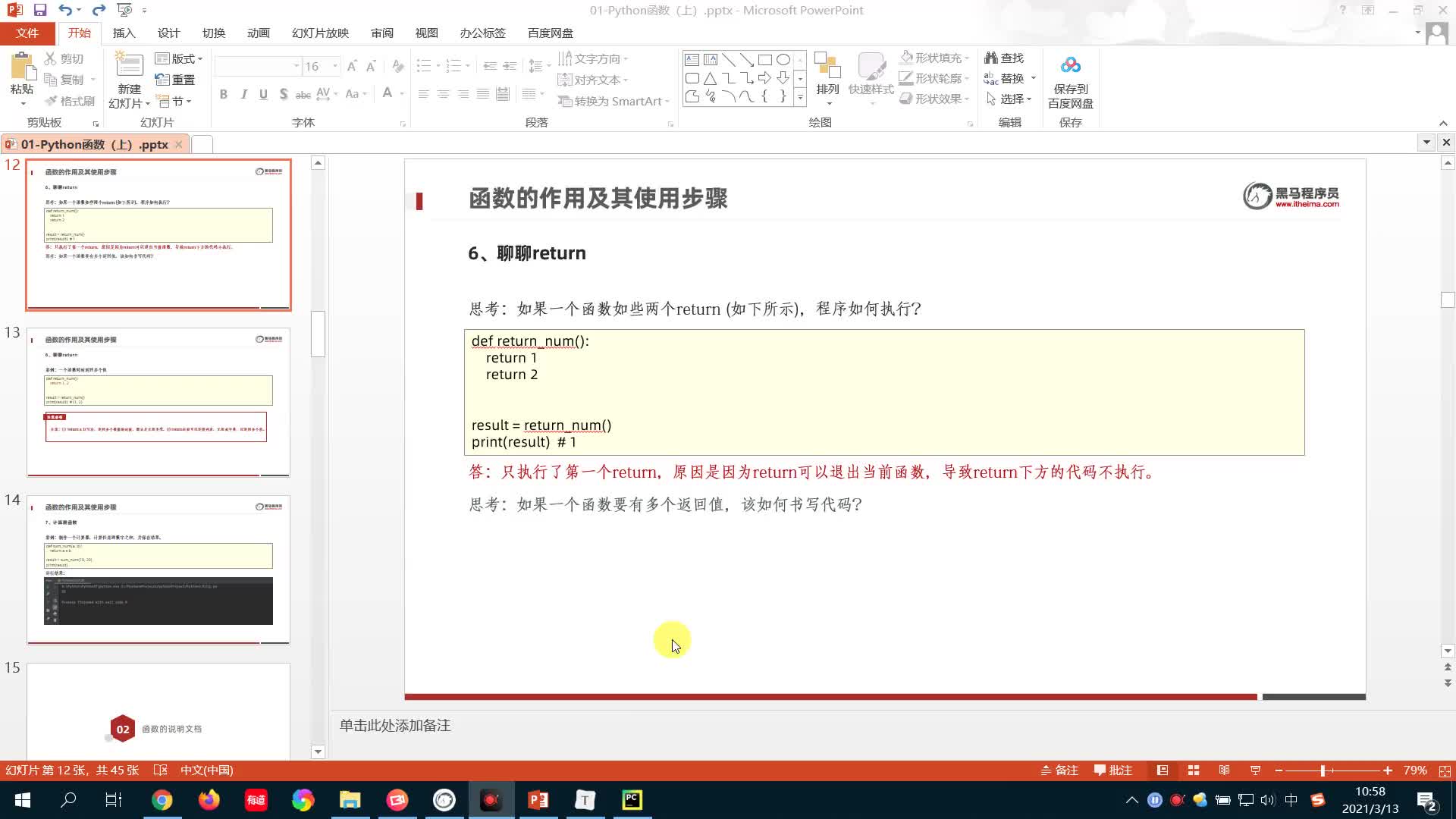Open Text Direction (文字方向) dropdown
This screenshot has width=1456, height=819.
click(x=593, y=58)
